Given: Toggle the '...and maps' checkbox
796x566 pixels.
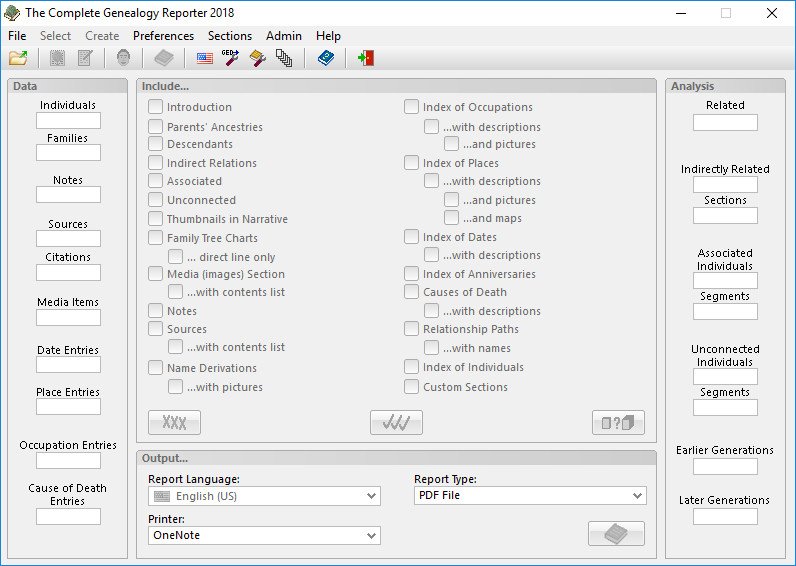Looking at the screenshot, I should 451,218.
